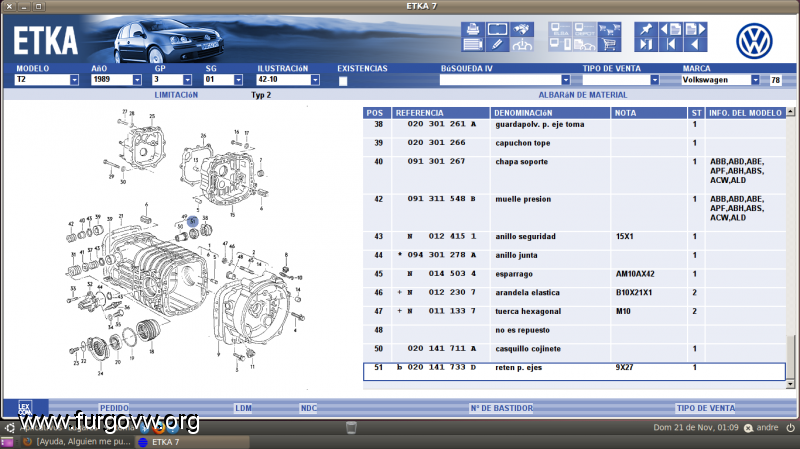Viewport: 800px width, 449px height.
Task: Switch to Firefox window in taskbar
Action: [x=77, y=442]
